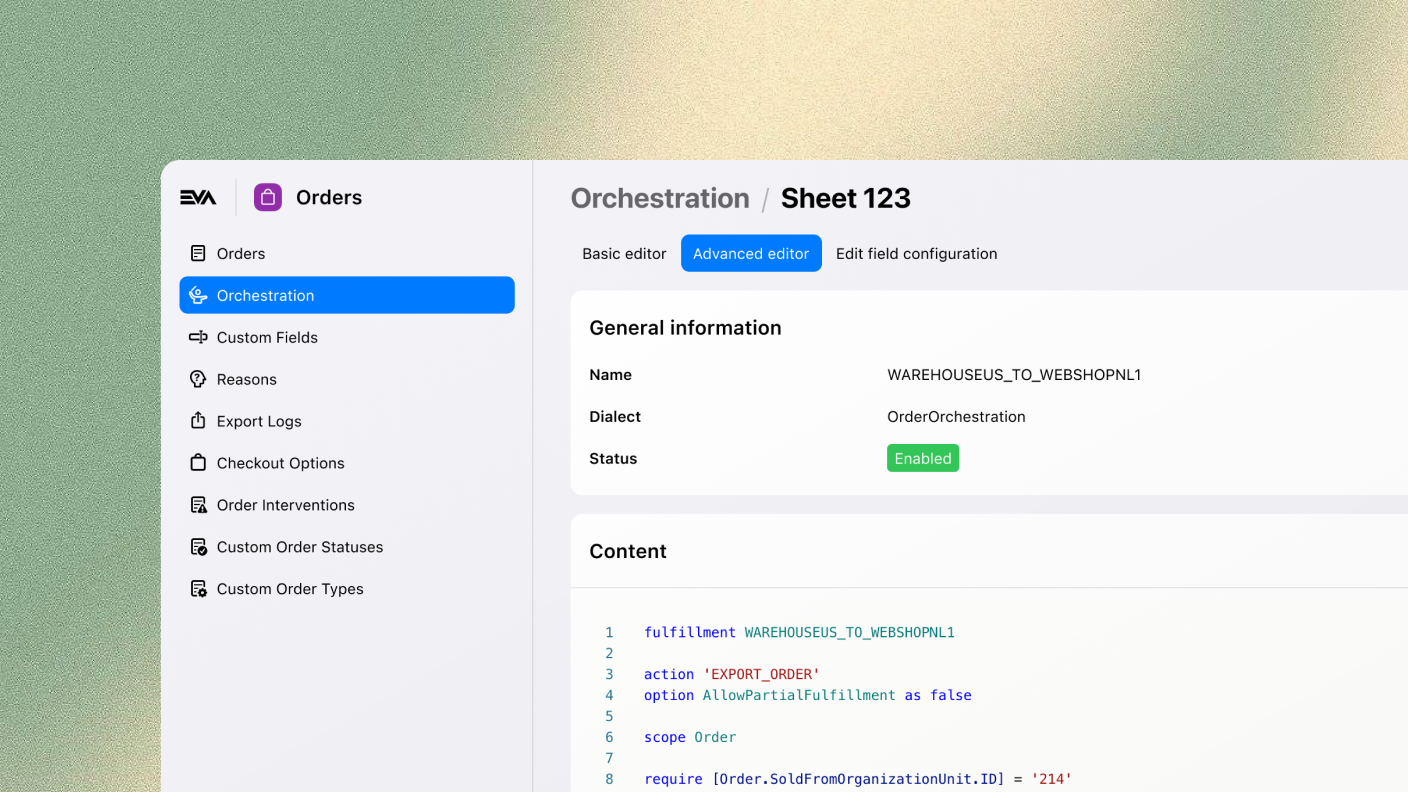1408x792 pixels.
Task: Open Export Logs
Action: click(347, 421)
